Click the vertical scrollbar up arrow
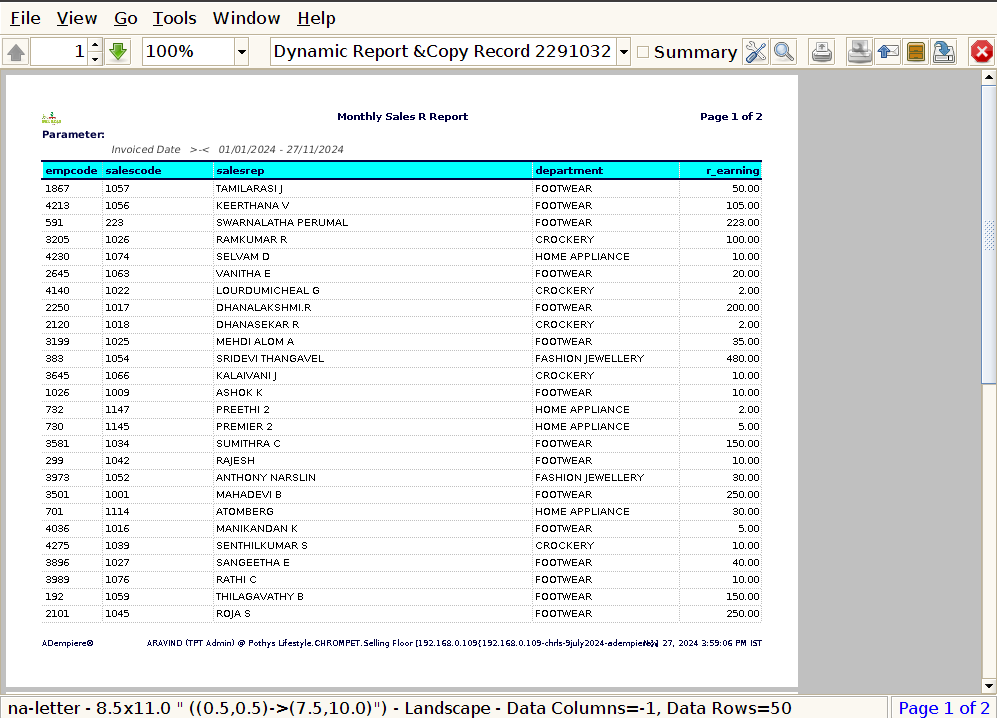 click(989, 78)
